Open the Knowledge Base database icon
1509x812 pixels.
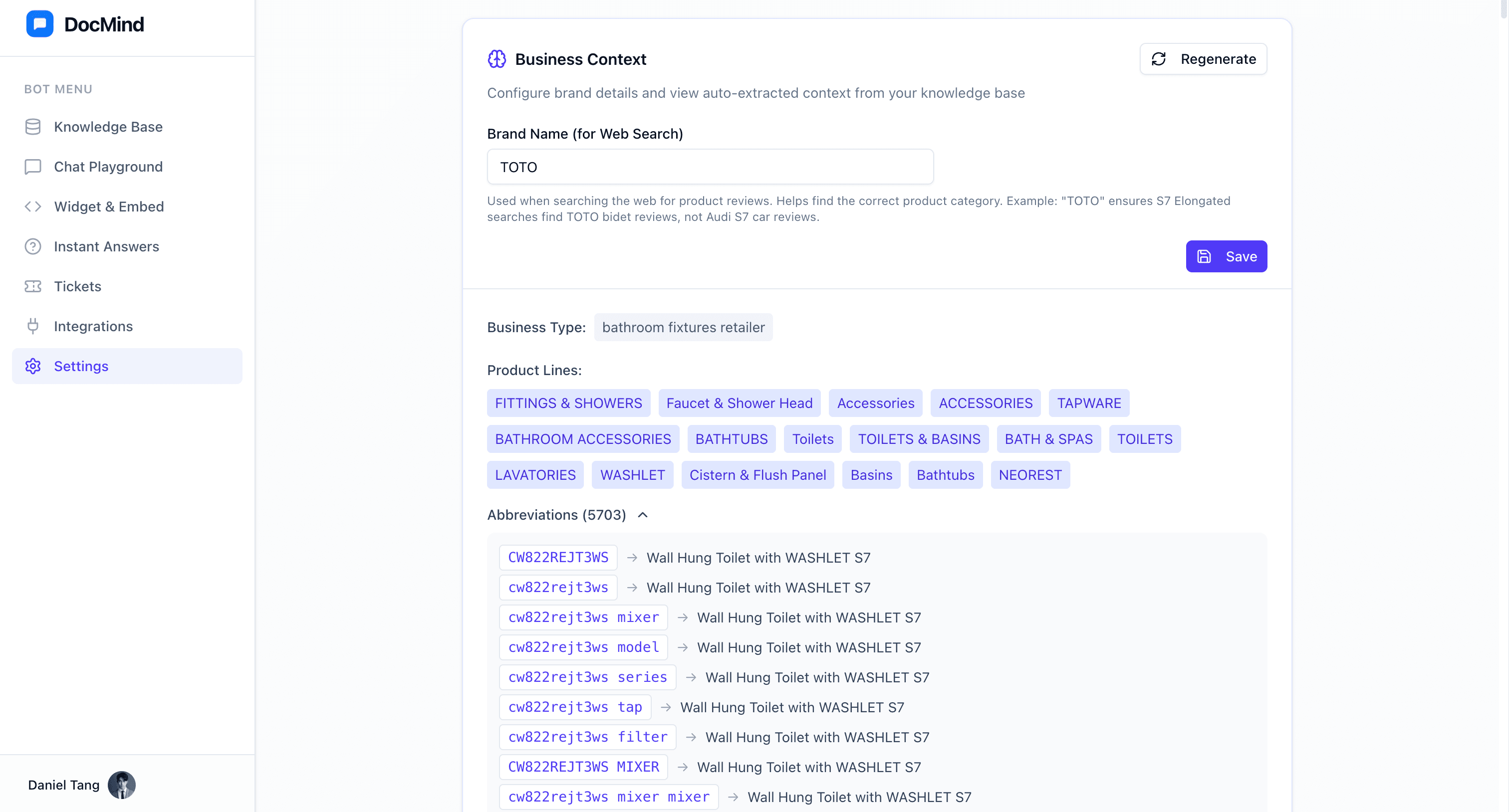pos(33,127)
